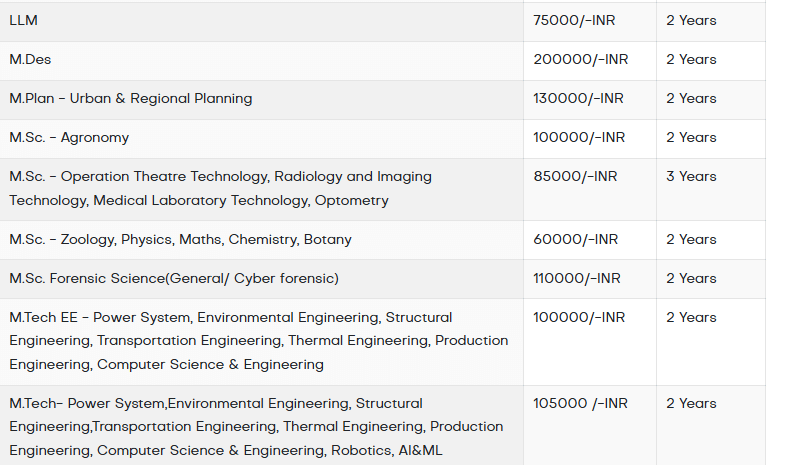Image resolution: width=788 pixels, height=465 pixels.
Task: Select the 200000/-INR fee cell
Action: point(581,59)
